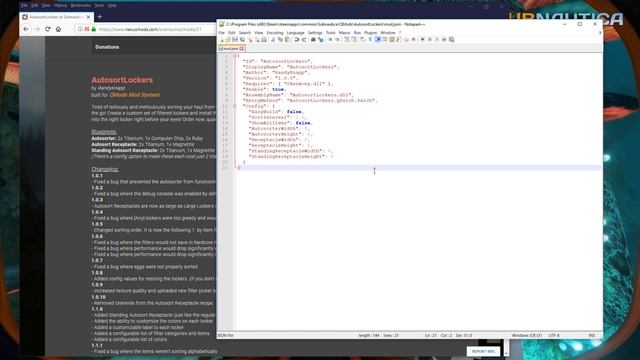
Task: Open the Encoding menu in Notepad++
Action: click(x=275, y=33)
